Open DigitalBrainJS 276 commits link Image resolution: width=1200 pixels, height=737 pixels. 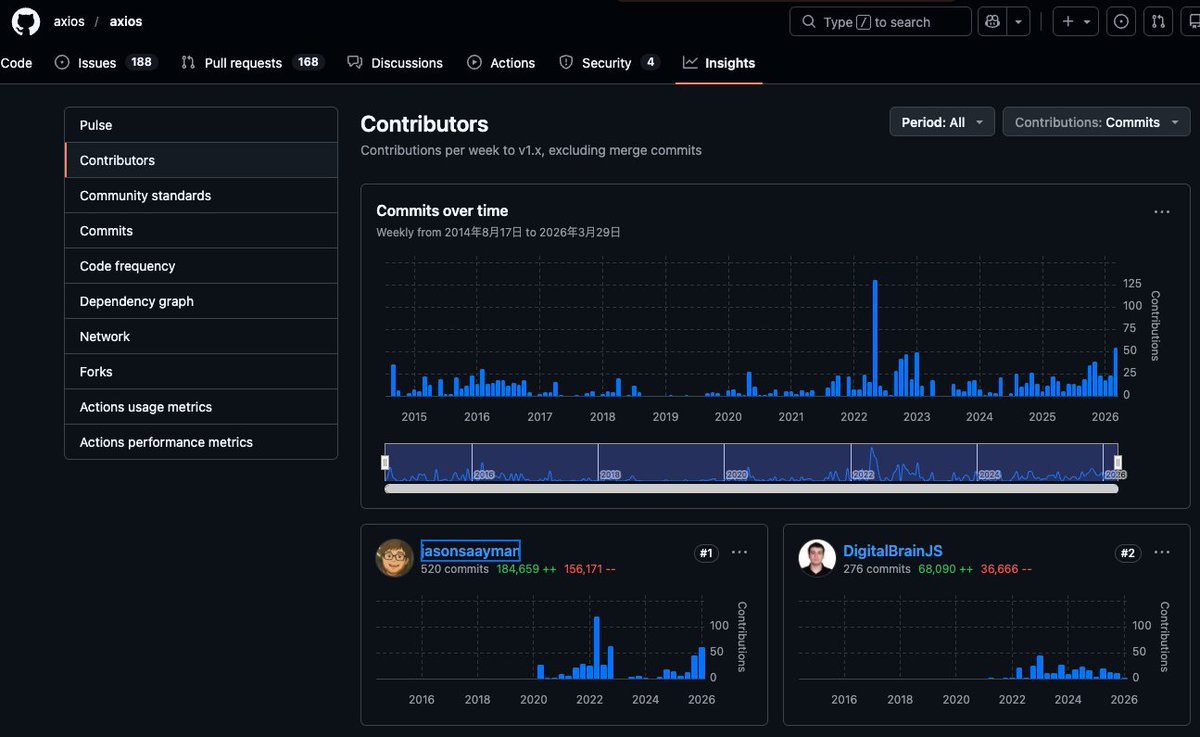(x=877, y=569)
